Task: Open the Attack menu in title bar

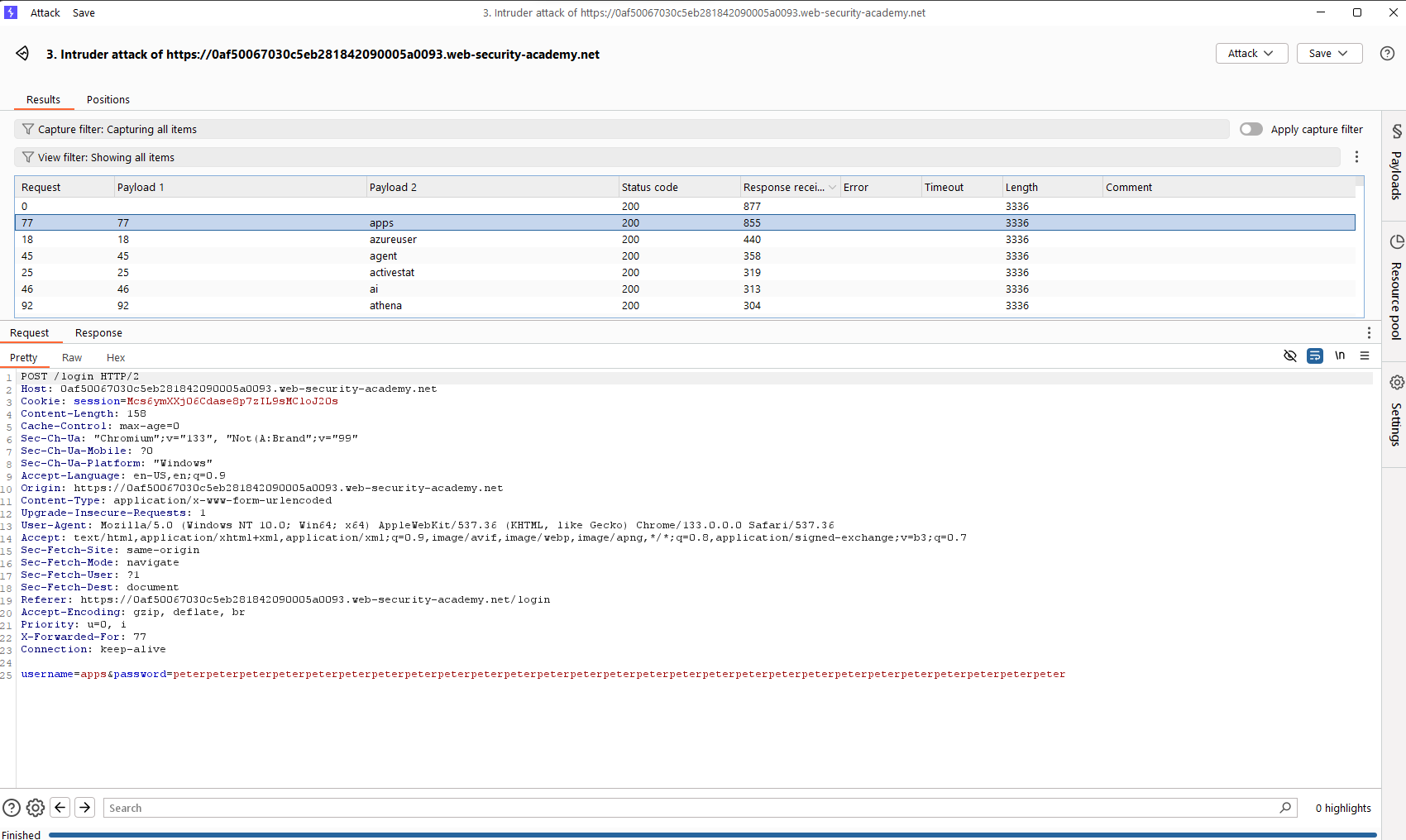Action: (x=45, y=12)
